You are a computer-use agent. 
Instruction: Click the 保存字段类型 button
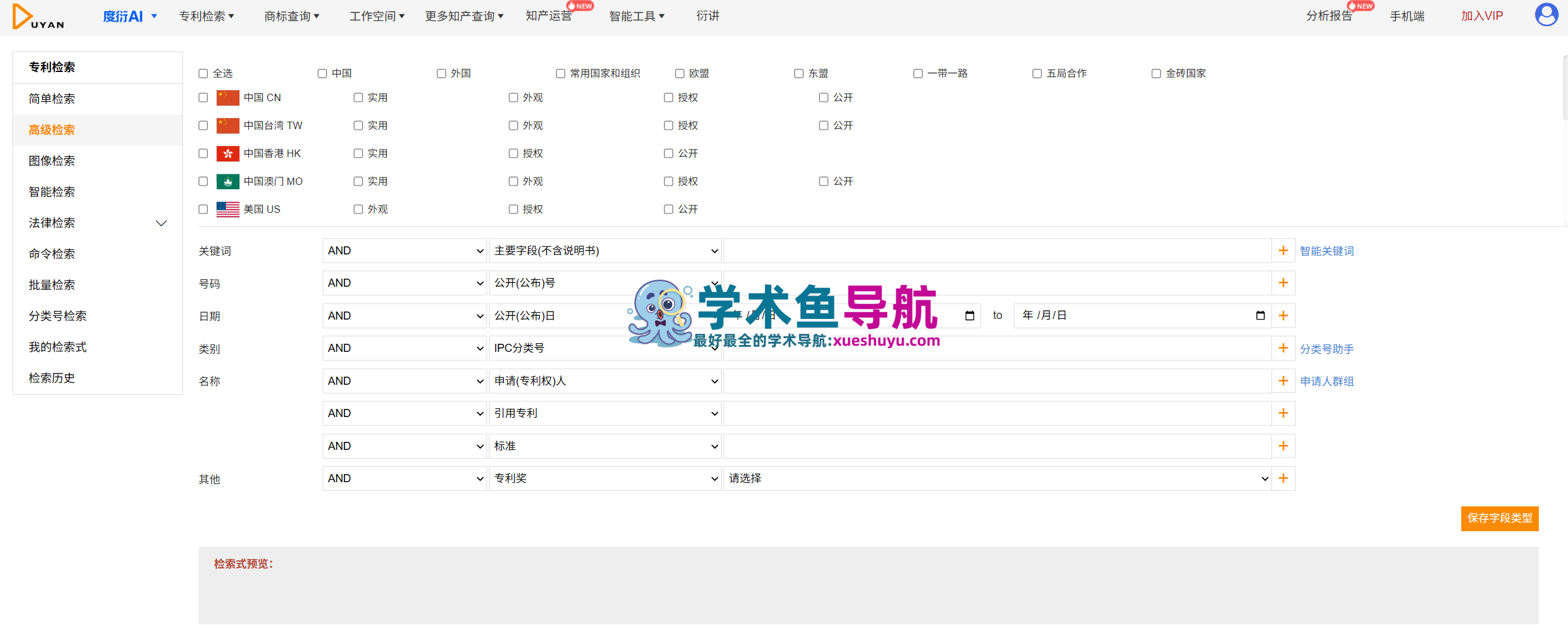pos(1499,518)
